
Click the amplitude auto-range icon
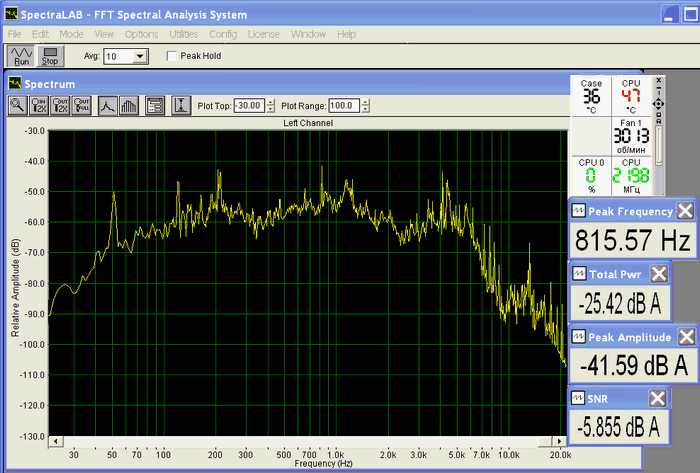(x=180, y=105)
